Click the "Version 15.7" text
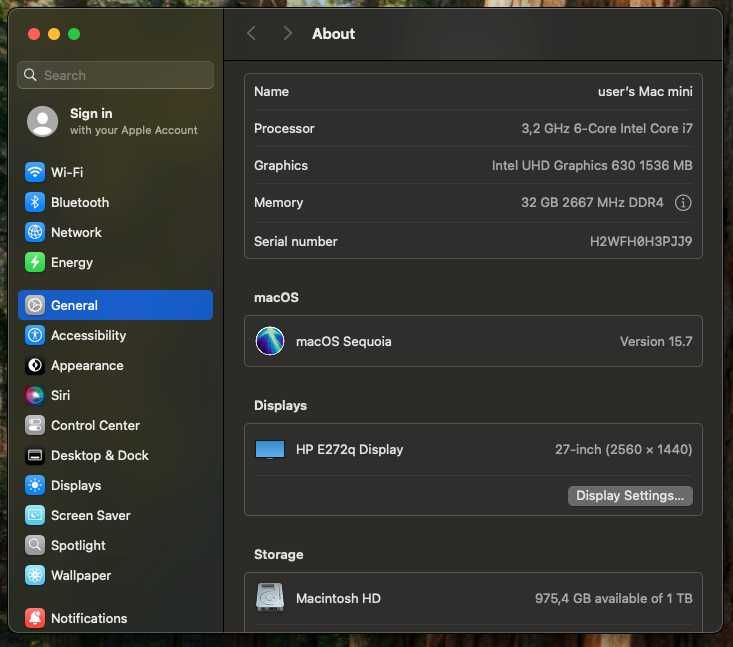 pyautogui.click(x=656, y=341)
